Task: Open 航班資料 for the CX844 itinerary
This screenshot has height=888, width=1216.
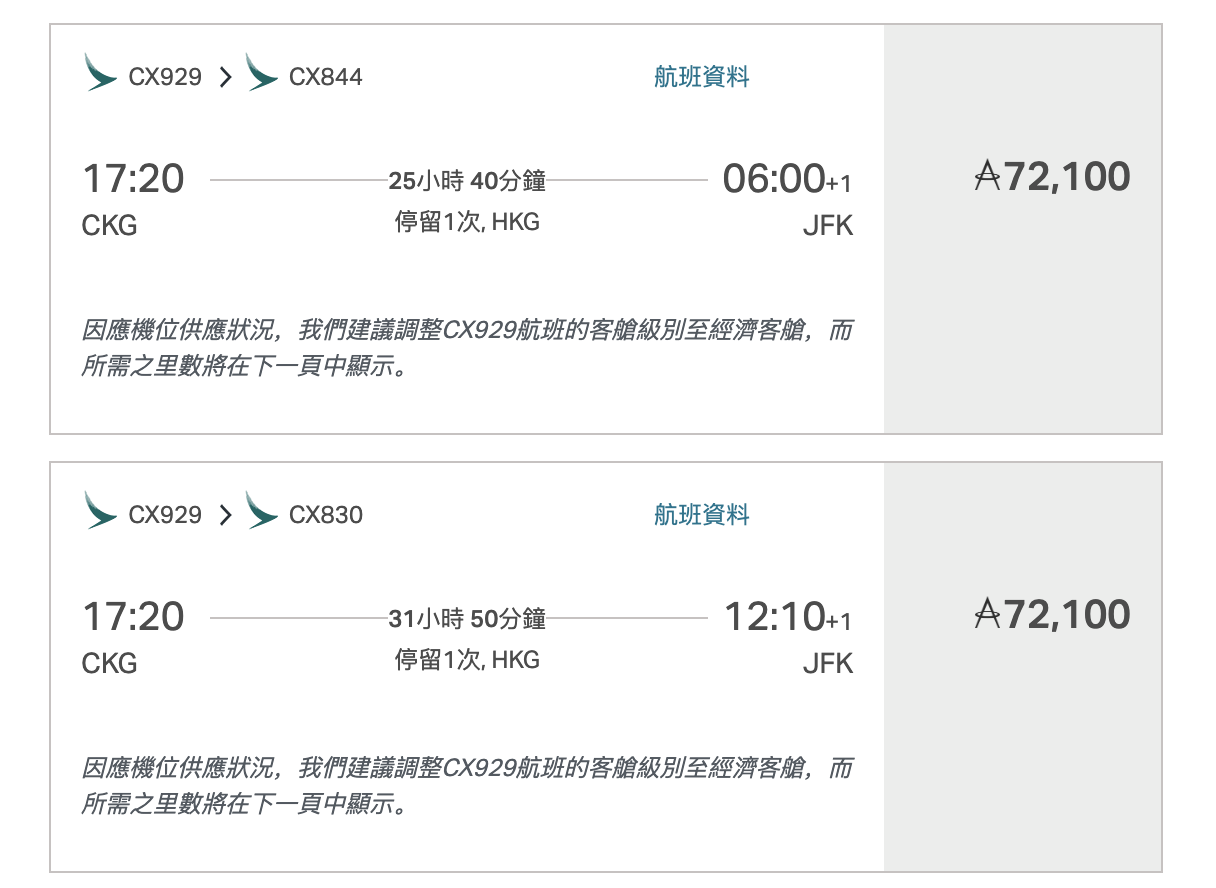Action: pyautogui.click(x=702, y=77)
